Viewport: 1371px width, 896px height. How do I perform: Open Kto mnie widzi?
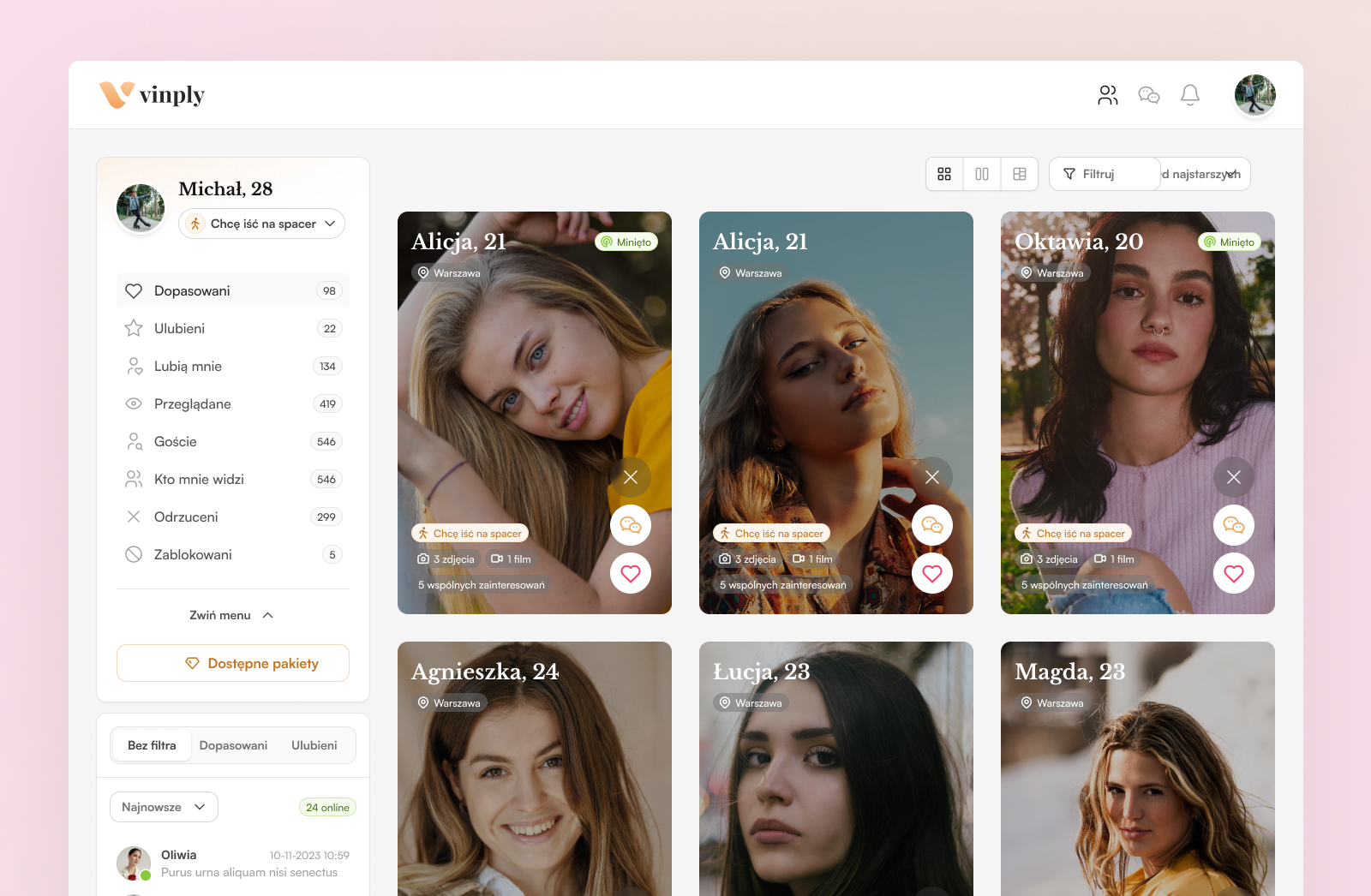233,480
